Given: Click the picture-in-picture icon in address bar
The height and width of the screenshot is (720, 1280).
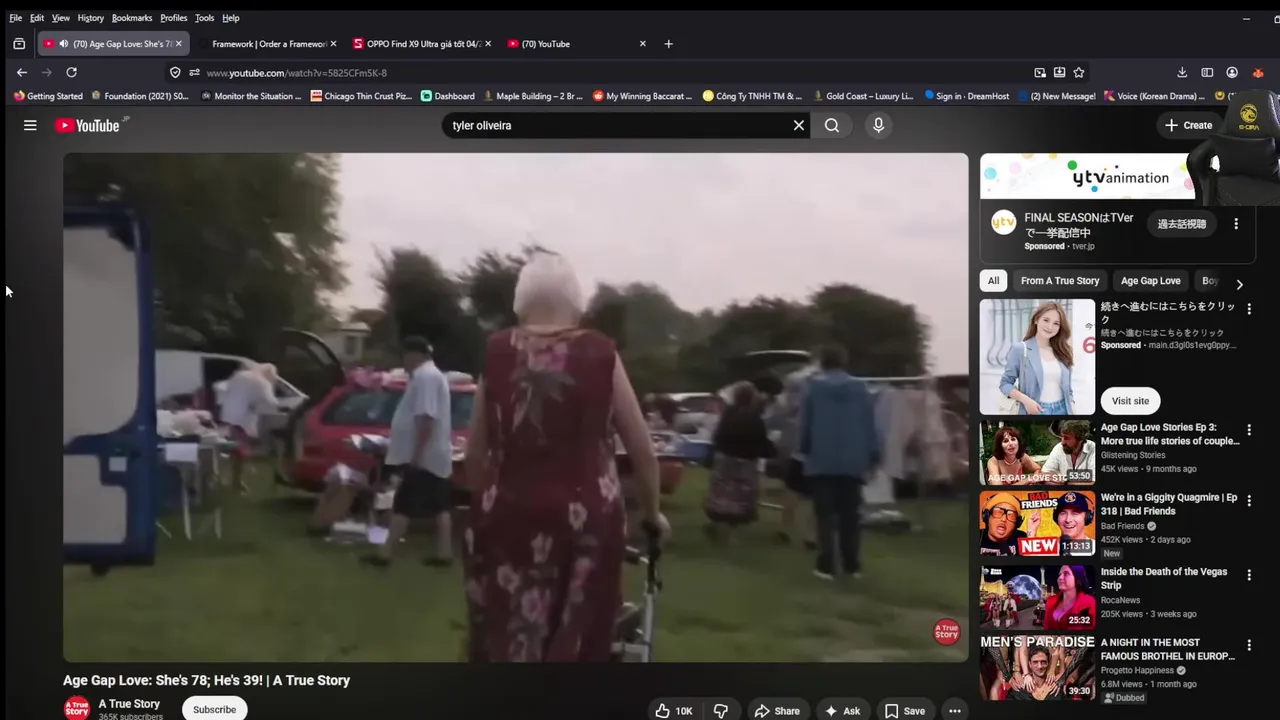Looking at the screenshot, I should pyautogui.click(x=1040, y=72).
